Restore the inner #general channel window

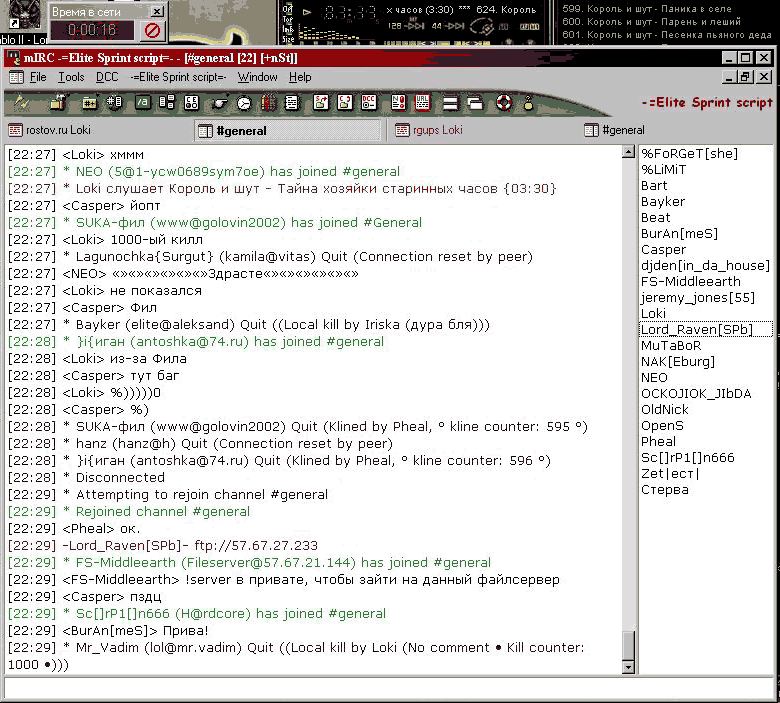pos(745,77)
